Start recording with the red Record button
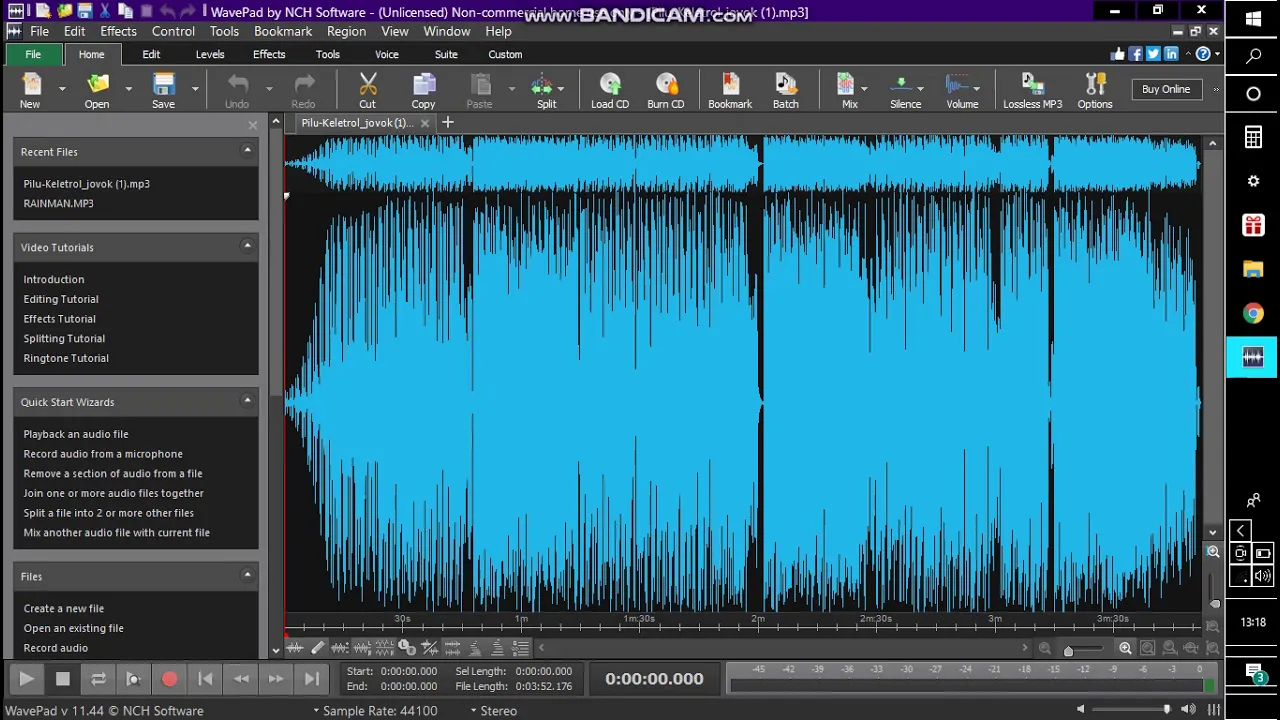This screenshot has height=720, width=1280. (169, 679)
